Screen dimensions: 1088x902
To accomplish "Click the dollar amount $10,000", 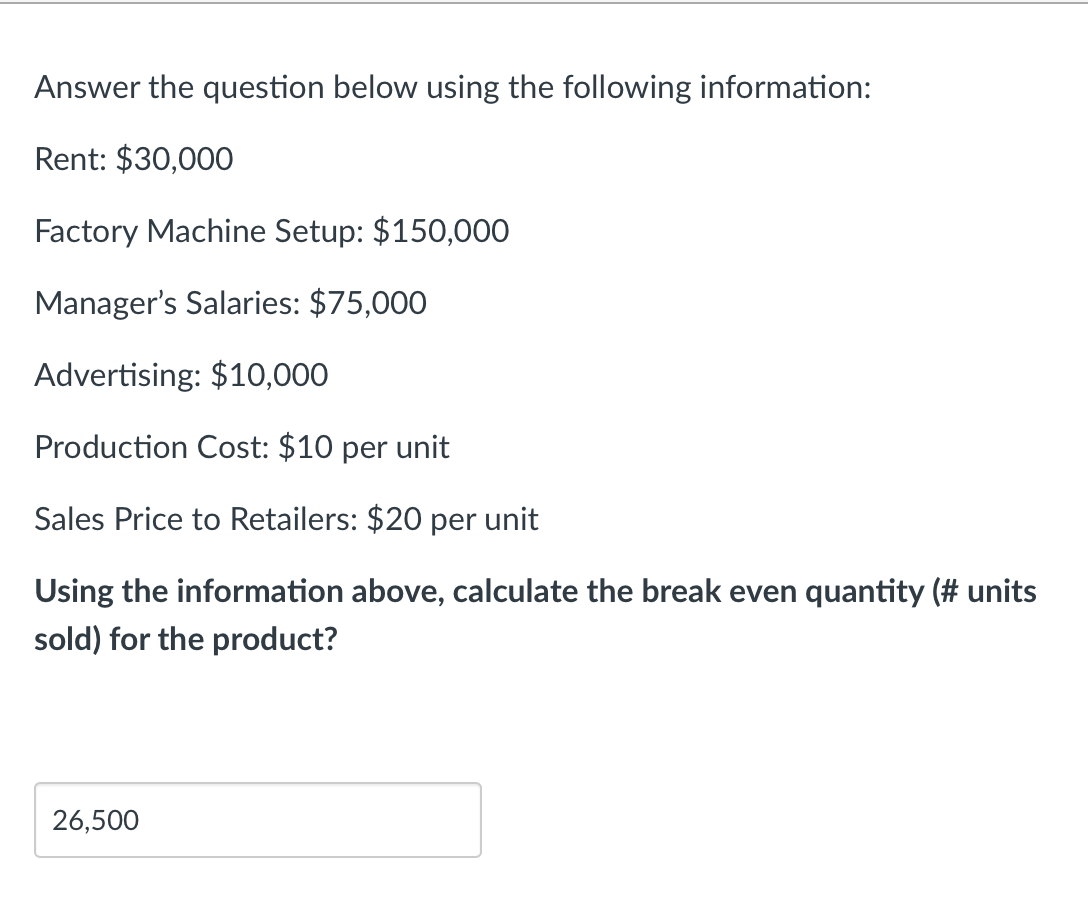I will [x=269, y=375].
